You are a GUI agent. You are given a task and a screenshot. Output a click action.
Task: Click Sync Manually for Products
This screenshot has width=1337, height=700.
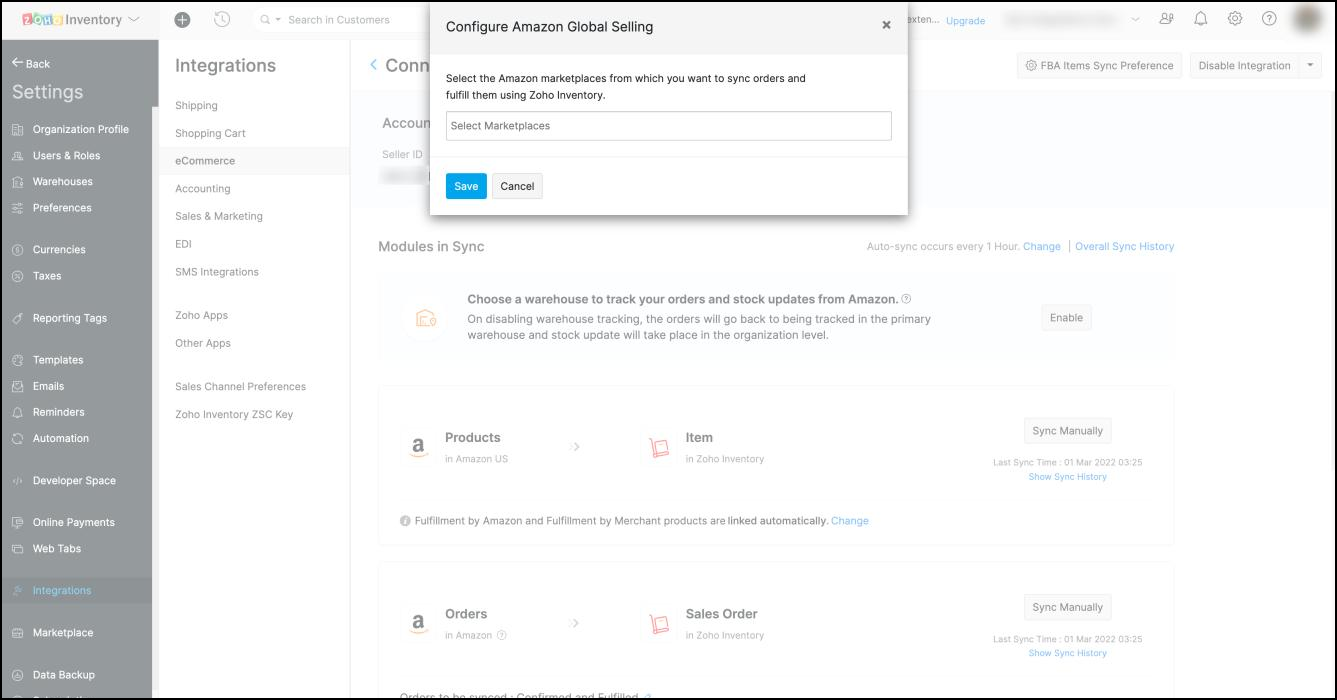[x=1067, y=431]
